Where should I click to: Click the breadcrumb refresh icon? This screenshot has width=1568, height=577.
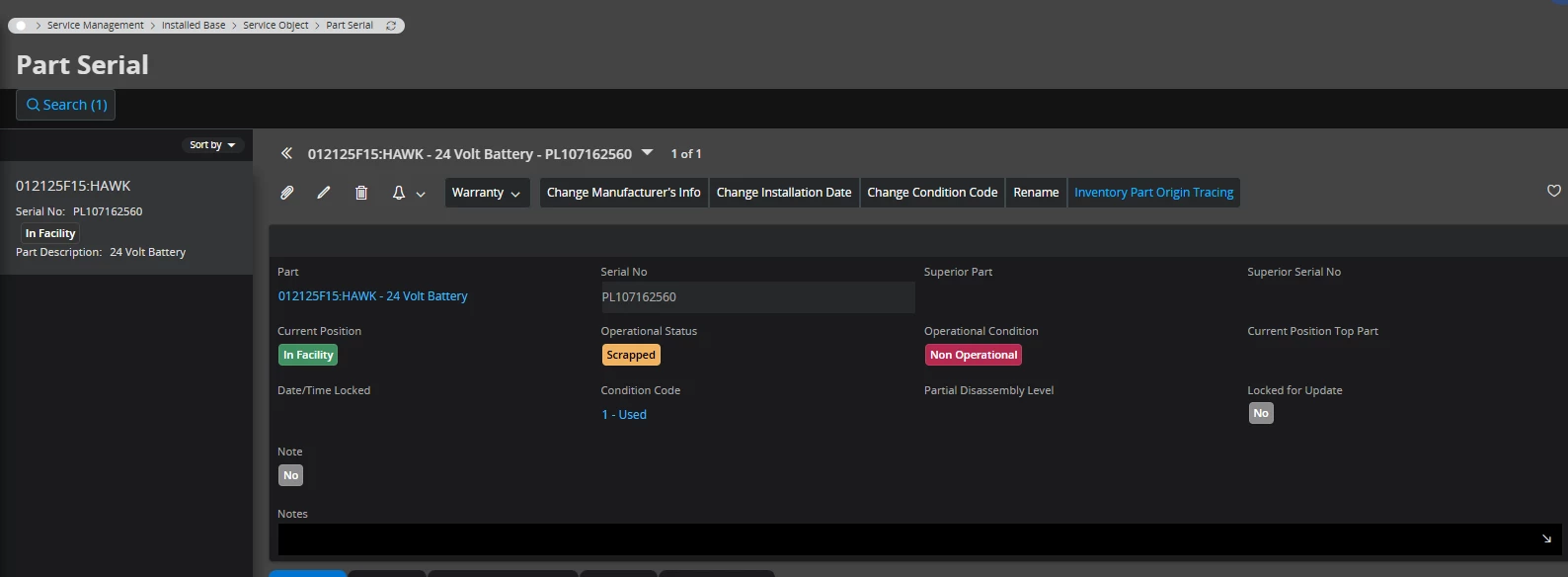391,26
